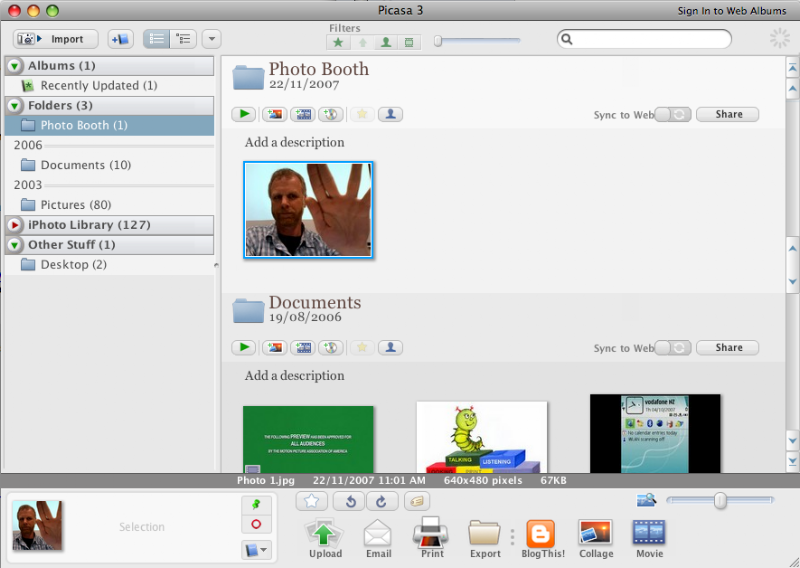The width and height of the screenshot is (800, 568).
Task: Star photos in Documents folder
Action: 362,348
